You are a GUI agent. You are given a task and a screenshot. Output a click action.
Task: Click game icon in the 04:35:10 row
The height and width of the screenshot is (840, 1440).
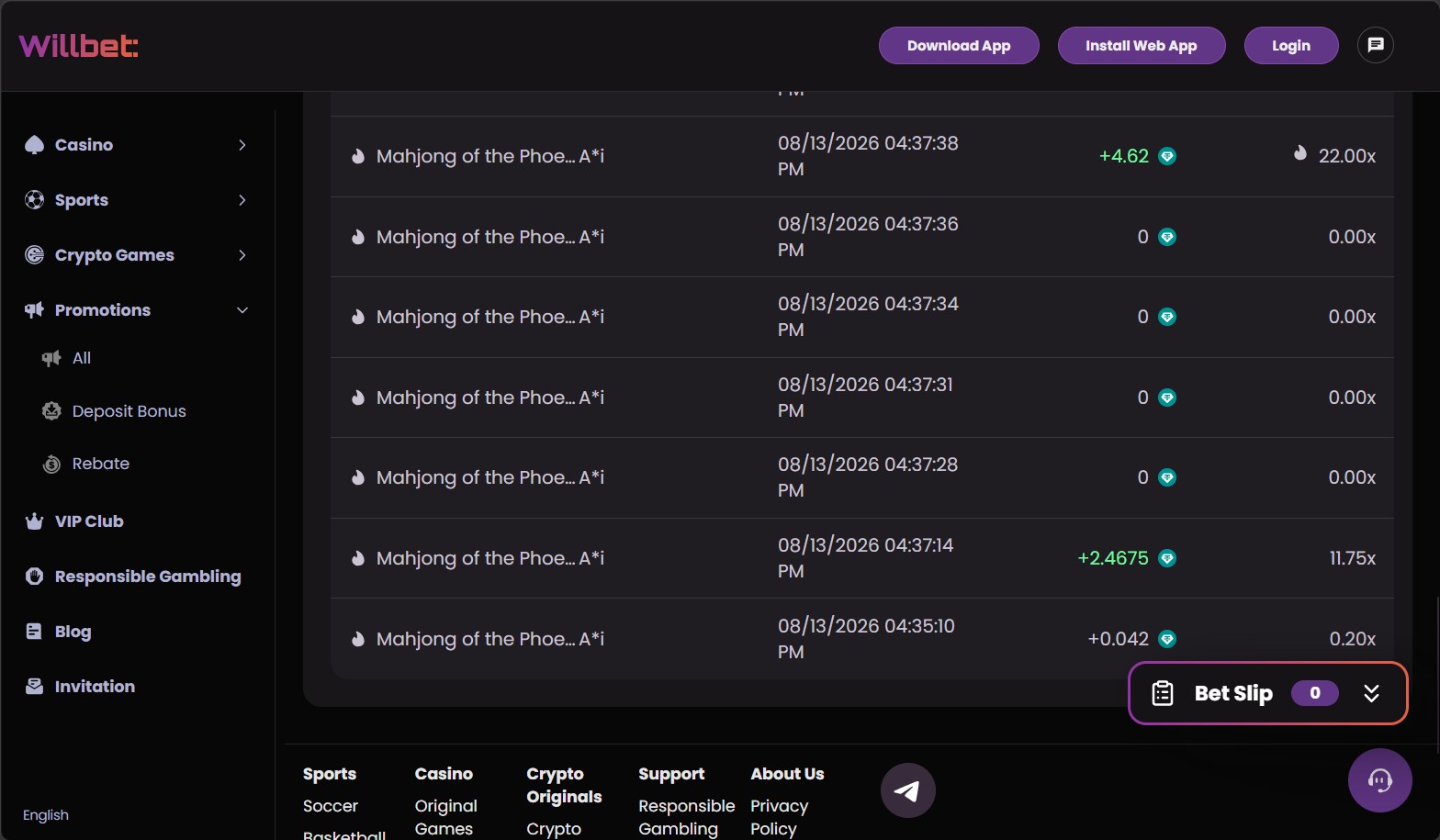358,639
